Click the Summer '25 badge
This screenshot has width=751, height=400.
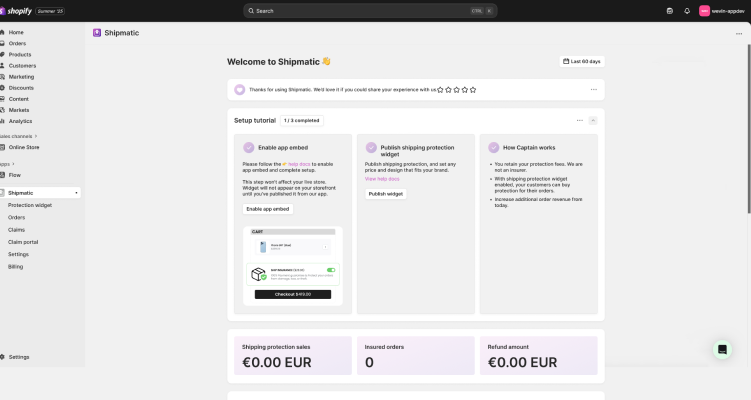(x=50, y=11)
